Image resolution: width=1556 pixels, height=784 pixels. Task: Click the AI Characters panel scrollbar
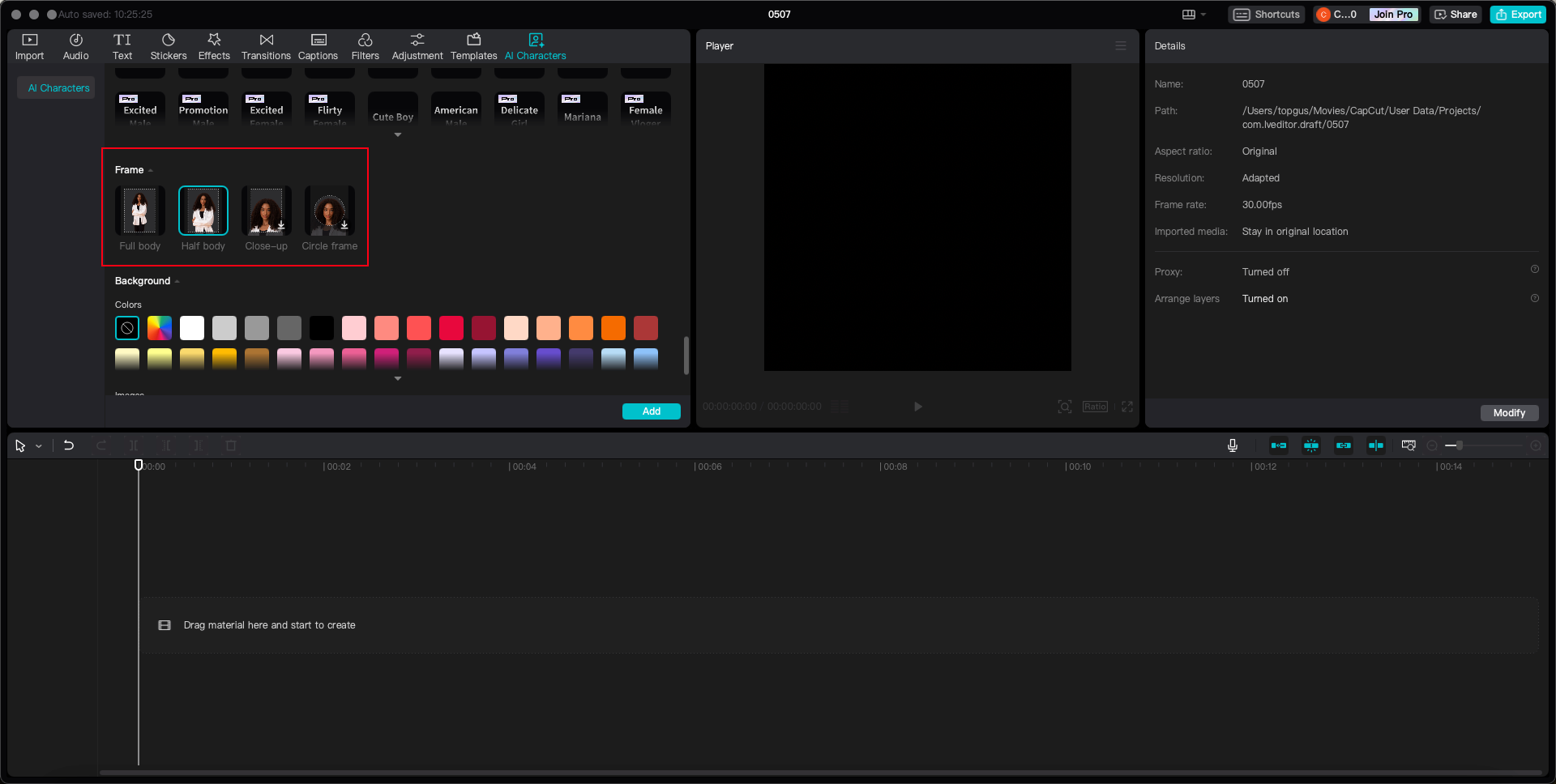[686, 356]
